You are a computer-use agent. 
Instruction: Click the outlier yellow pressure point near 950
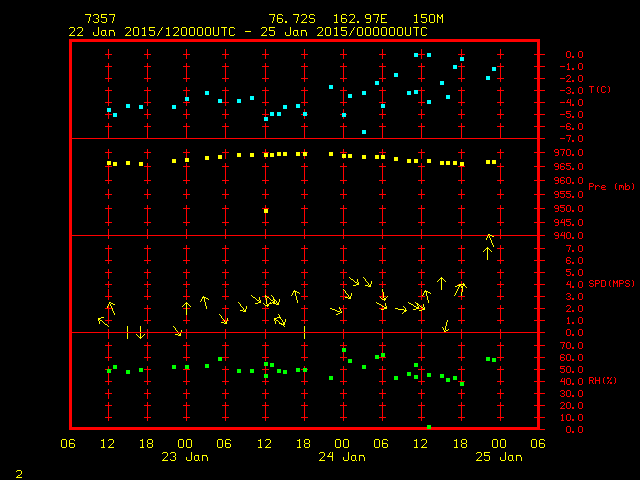pyautogui.click(x=266, y=211)
